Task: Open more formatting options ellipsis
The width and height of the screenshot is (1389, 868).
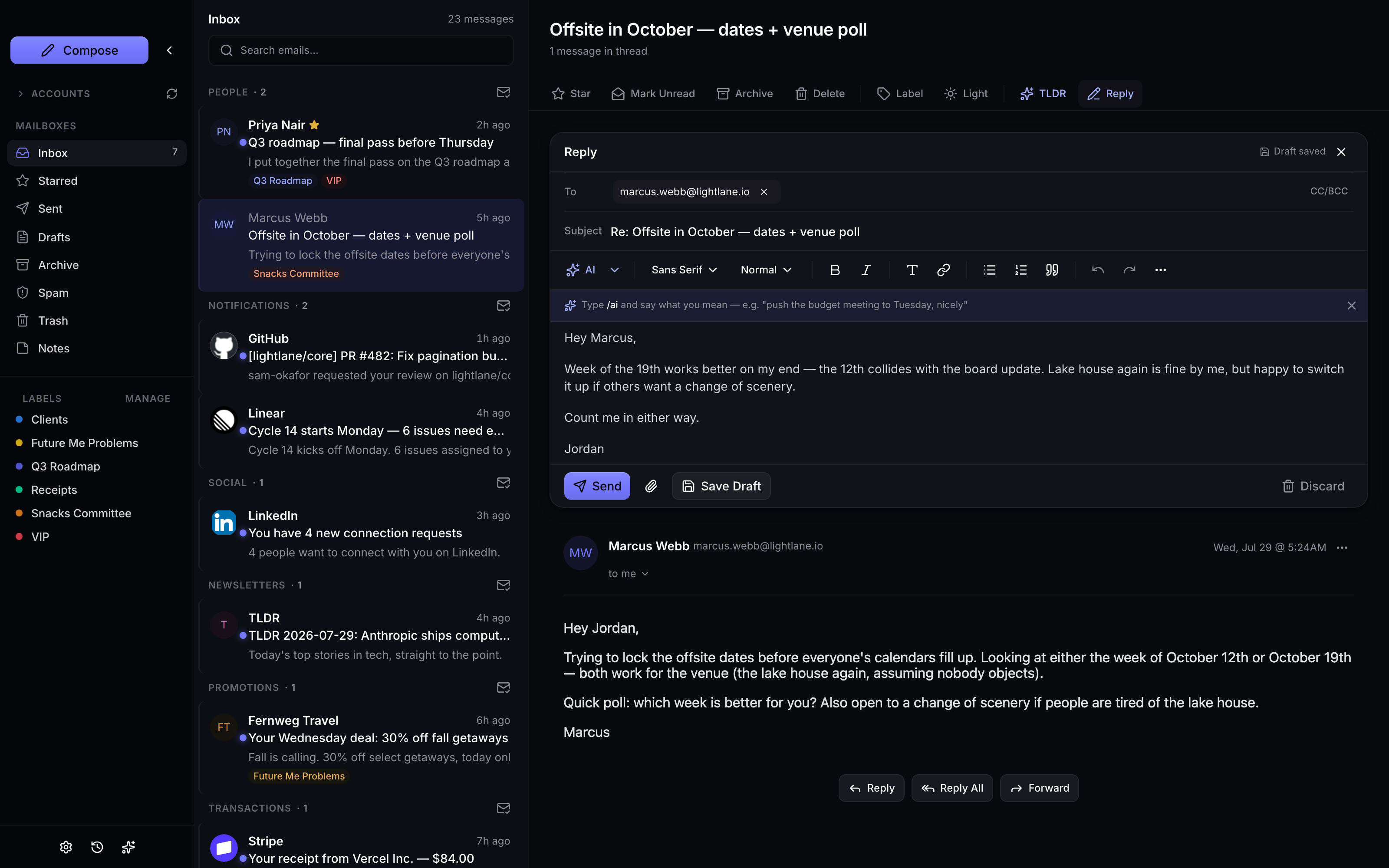Action: coord(1160,270)
